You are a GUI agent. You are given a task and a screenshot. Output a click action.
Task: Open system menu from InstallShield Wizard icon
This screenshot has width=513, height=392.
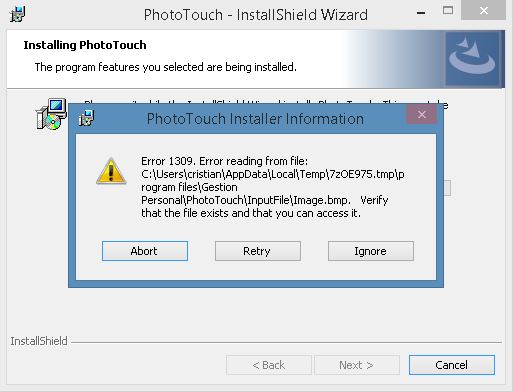pyautogui.click(x=17, y=14)
